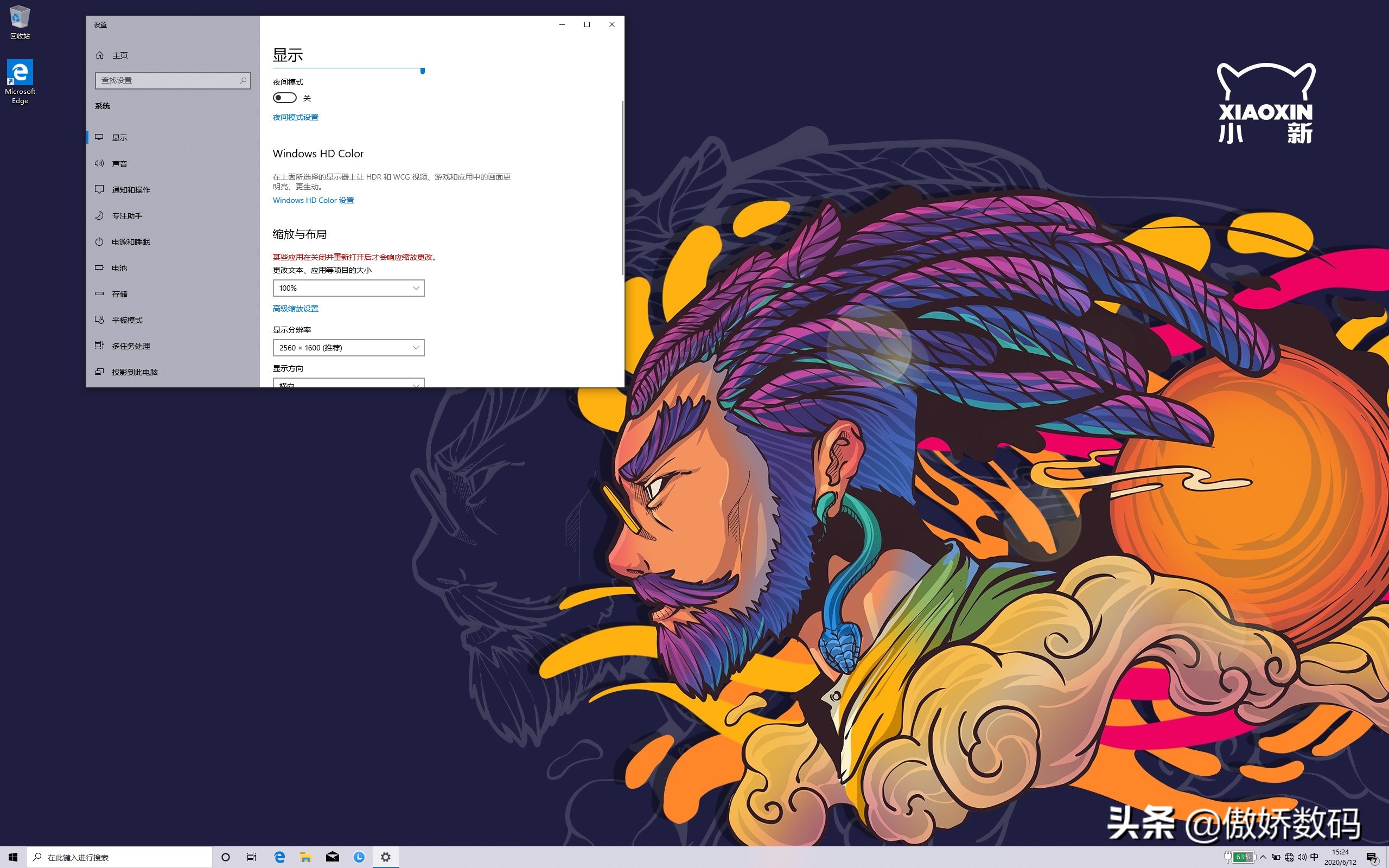
Task: Click the advanced scaling settings link
Action: 295,309
